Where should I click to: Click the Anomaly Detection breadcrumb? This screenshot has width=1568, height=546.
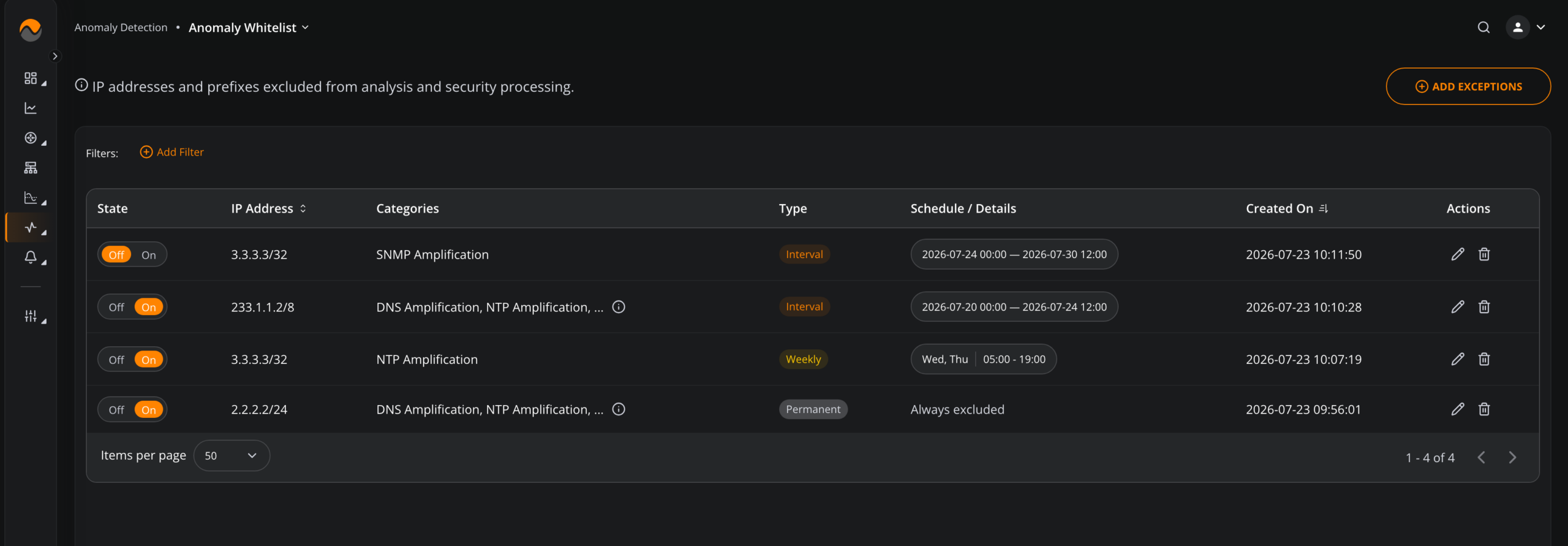point(121,28)
